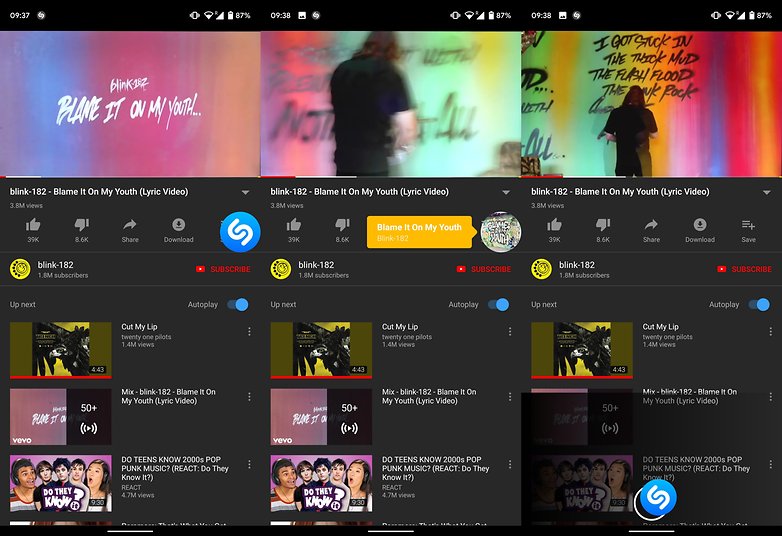Like the video in the left screen

pyautogui.click(x=33, y=225)
